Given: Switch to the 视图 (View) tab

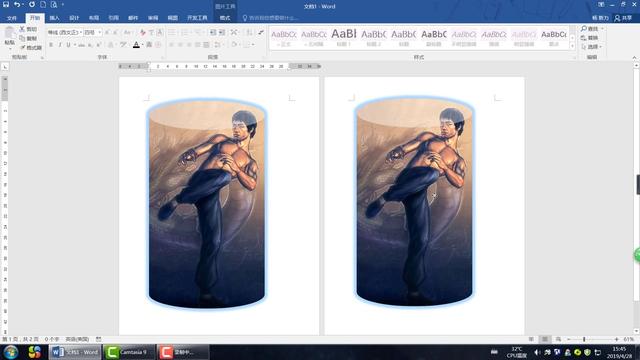Looking at the screenshot, I should click(x=173, y=18).
